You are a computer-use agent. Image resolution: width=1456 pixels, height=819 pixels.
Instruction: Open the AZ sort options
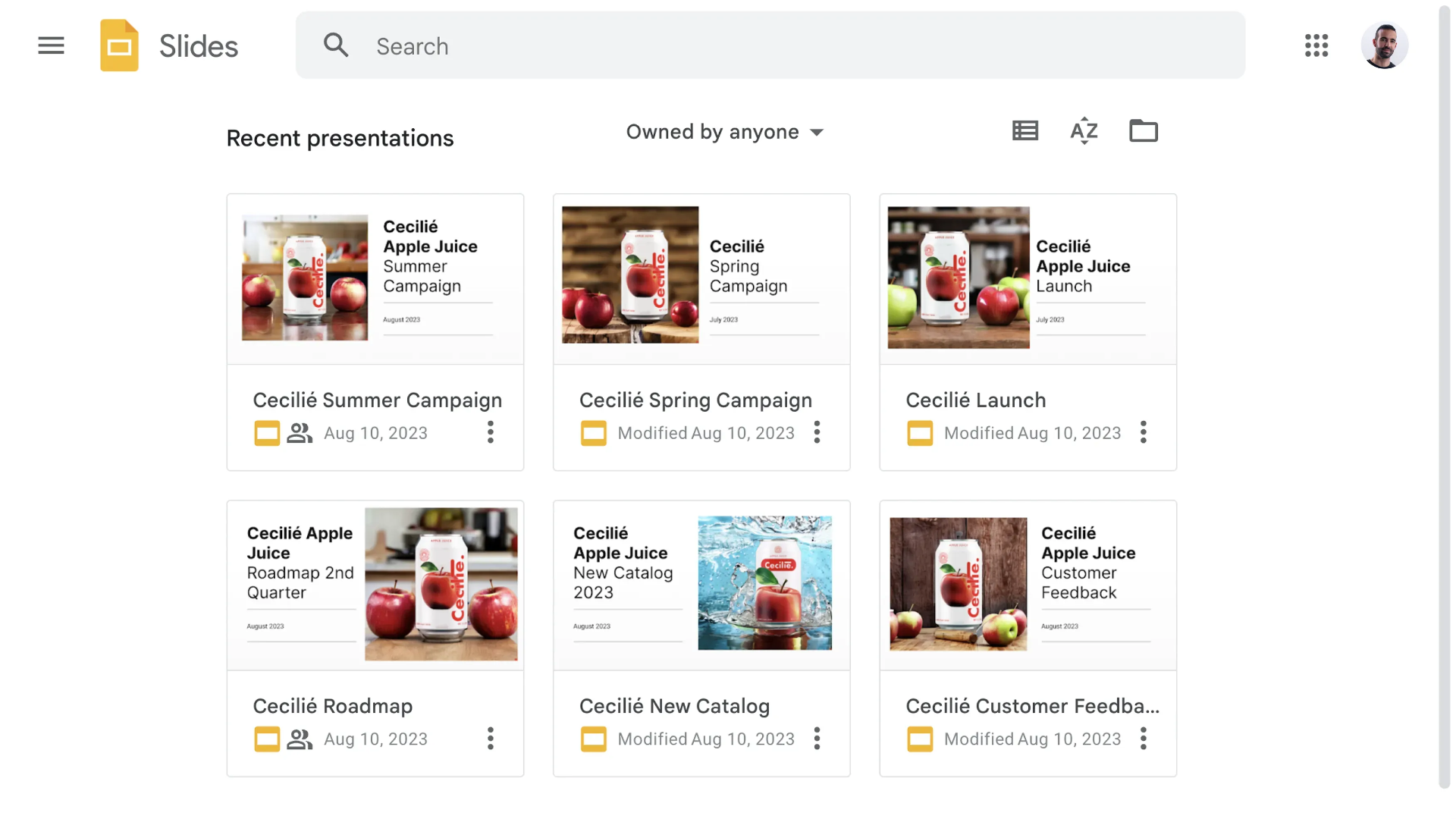(1084, 130)
